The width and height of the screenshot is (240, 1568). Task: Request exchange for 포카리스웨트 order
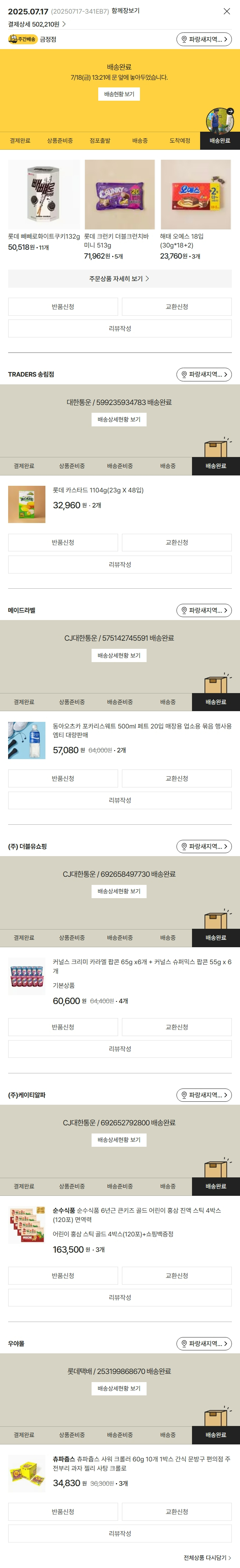176,779
